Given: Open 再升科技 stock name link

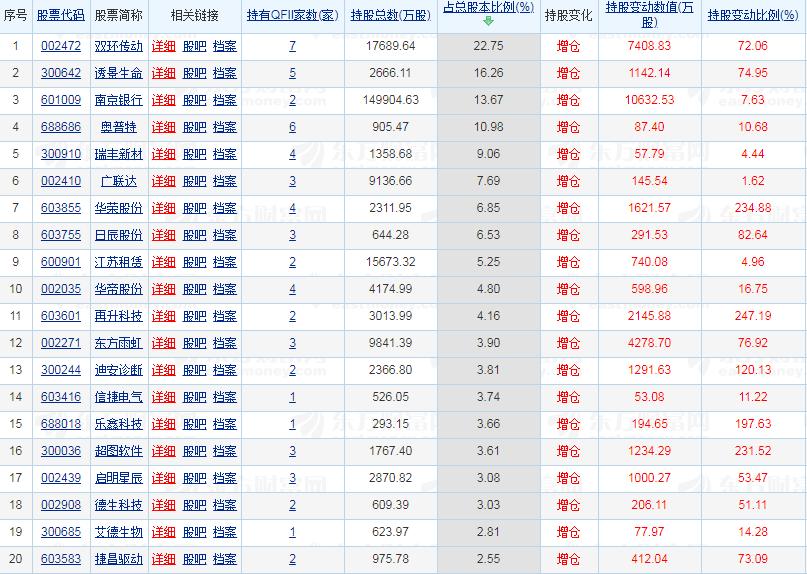Looking at the screenshot, I should click(x=118, y=316).
